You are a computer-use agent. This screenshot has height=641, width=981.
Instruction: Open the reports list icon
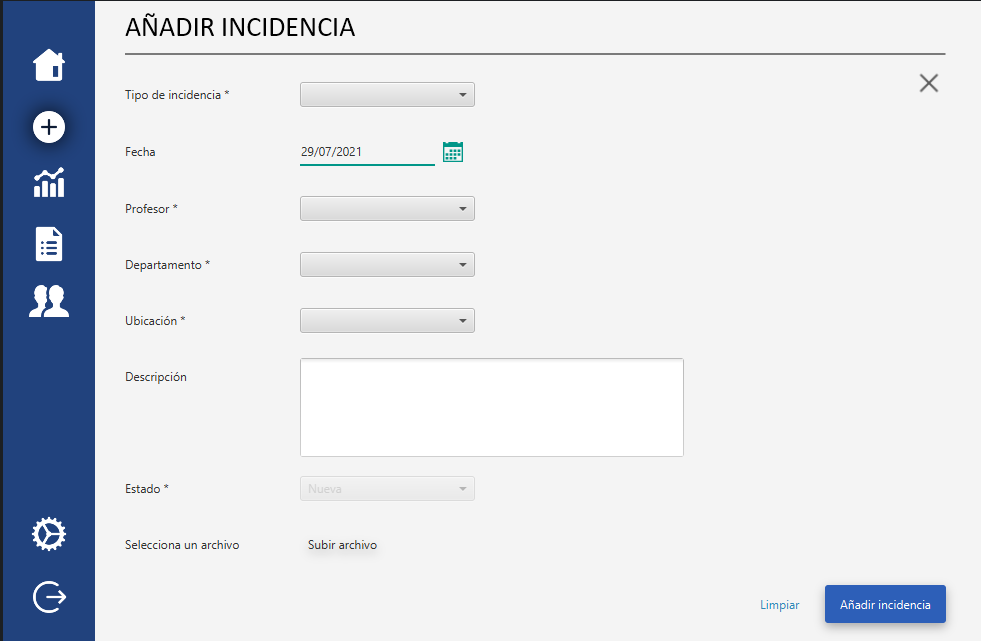(48, 243)
